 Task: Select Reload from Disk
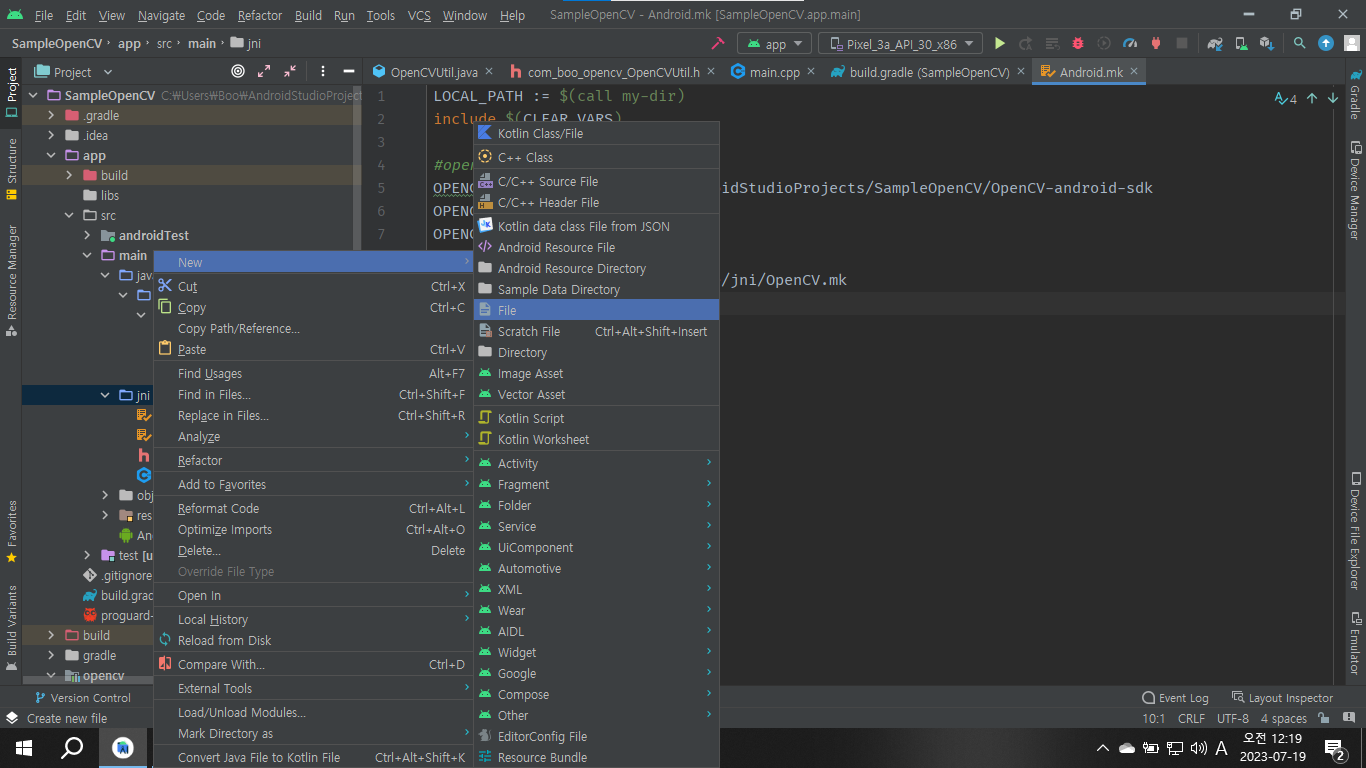313,640
